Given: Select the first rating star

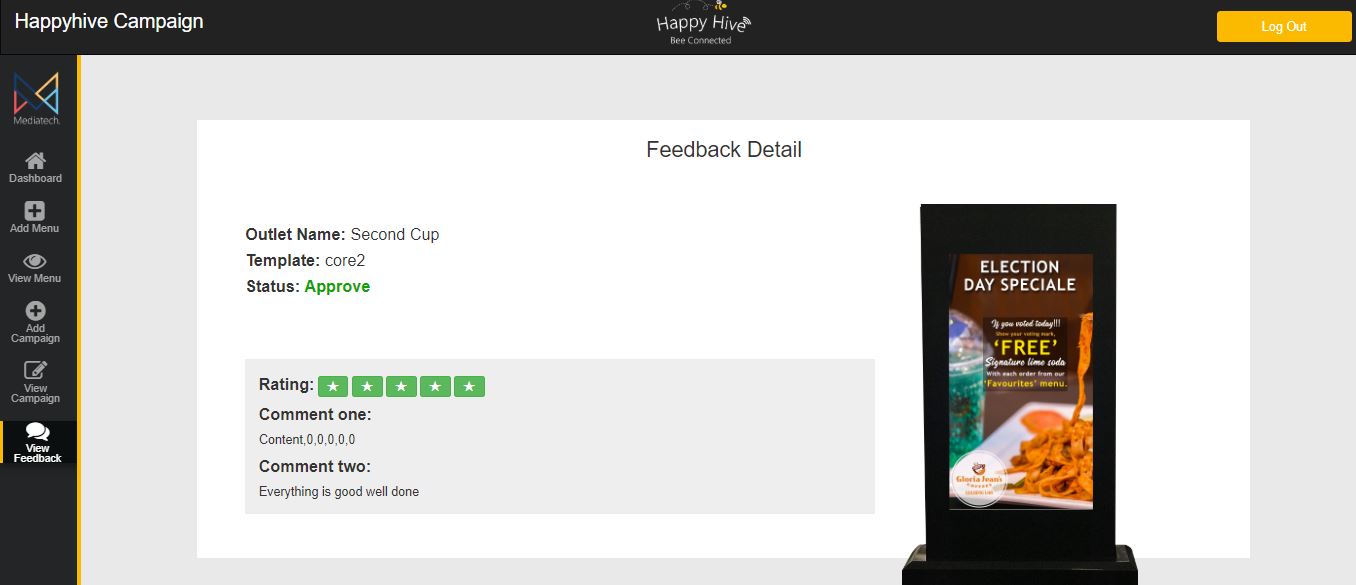Looking at the screenshot, I should 333,386.
